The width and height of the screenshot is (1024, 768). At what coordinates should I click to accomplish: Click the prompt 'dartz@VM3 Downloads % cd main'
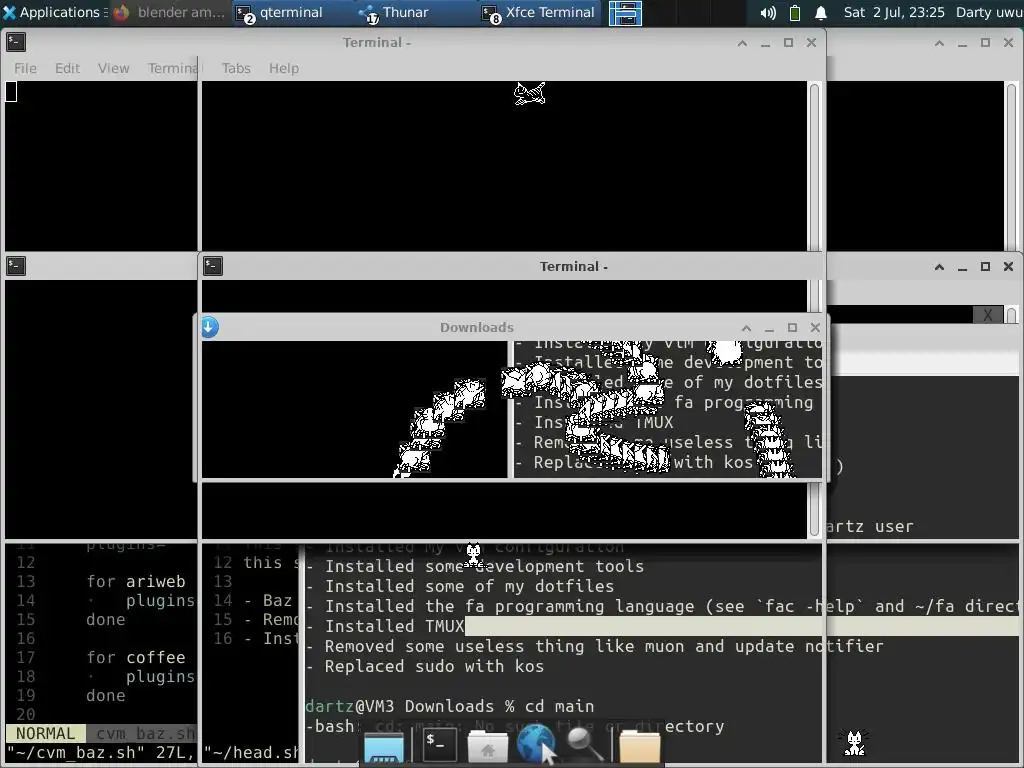click(x=450, y=707)
